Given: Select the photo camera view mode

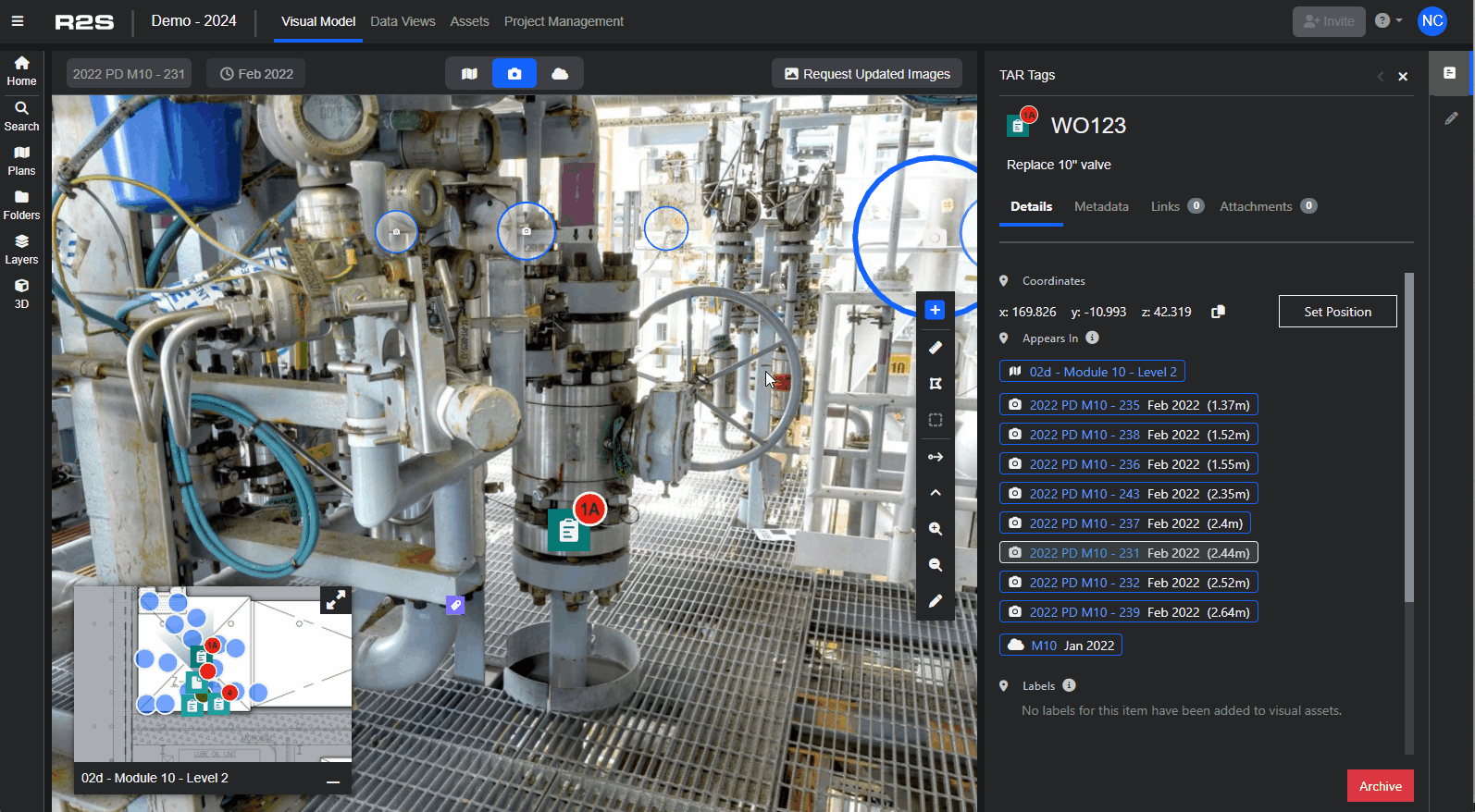Looking at the screenshot, I should [514, 74].
